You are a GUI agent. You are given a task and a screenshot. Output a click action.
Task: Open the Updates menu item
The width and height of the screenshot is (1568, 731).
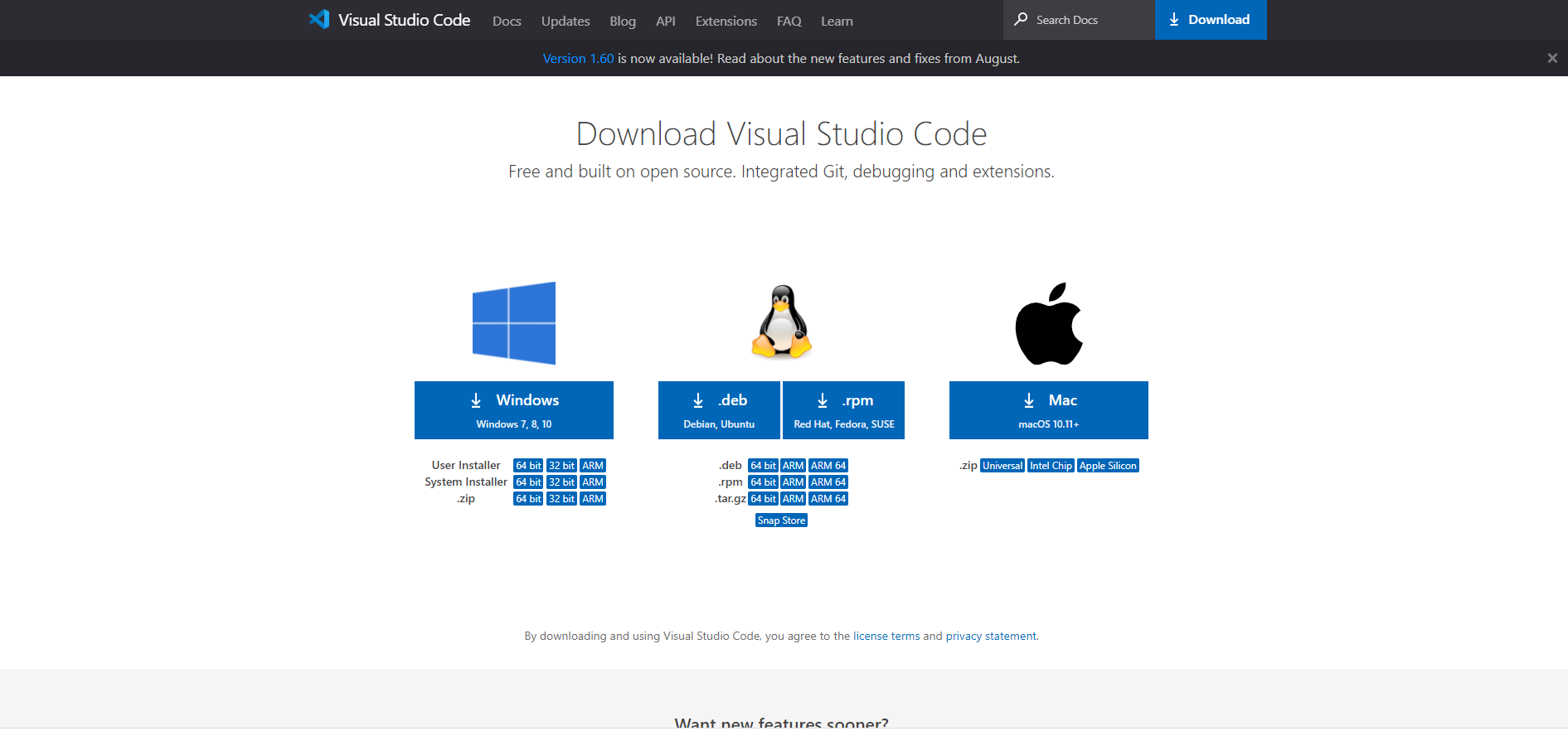click(566, 21)
